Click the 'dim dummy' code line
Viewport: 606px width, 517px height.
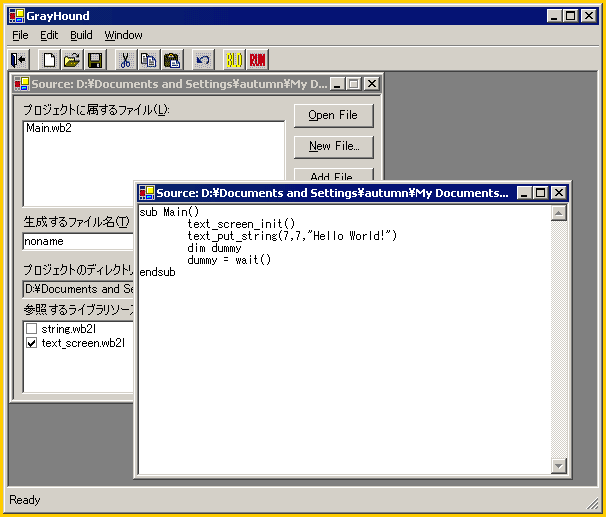click(x=214, y=248)
